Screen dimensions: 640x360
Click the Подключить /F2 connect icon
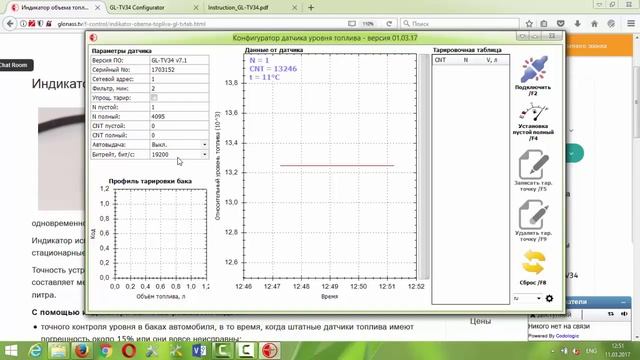click(533, 69)
